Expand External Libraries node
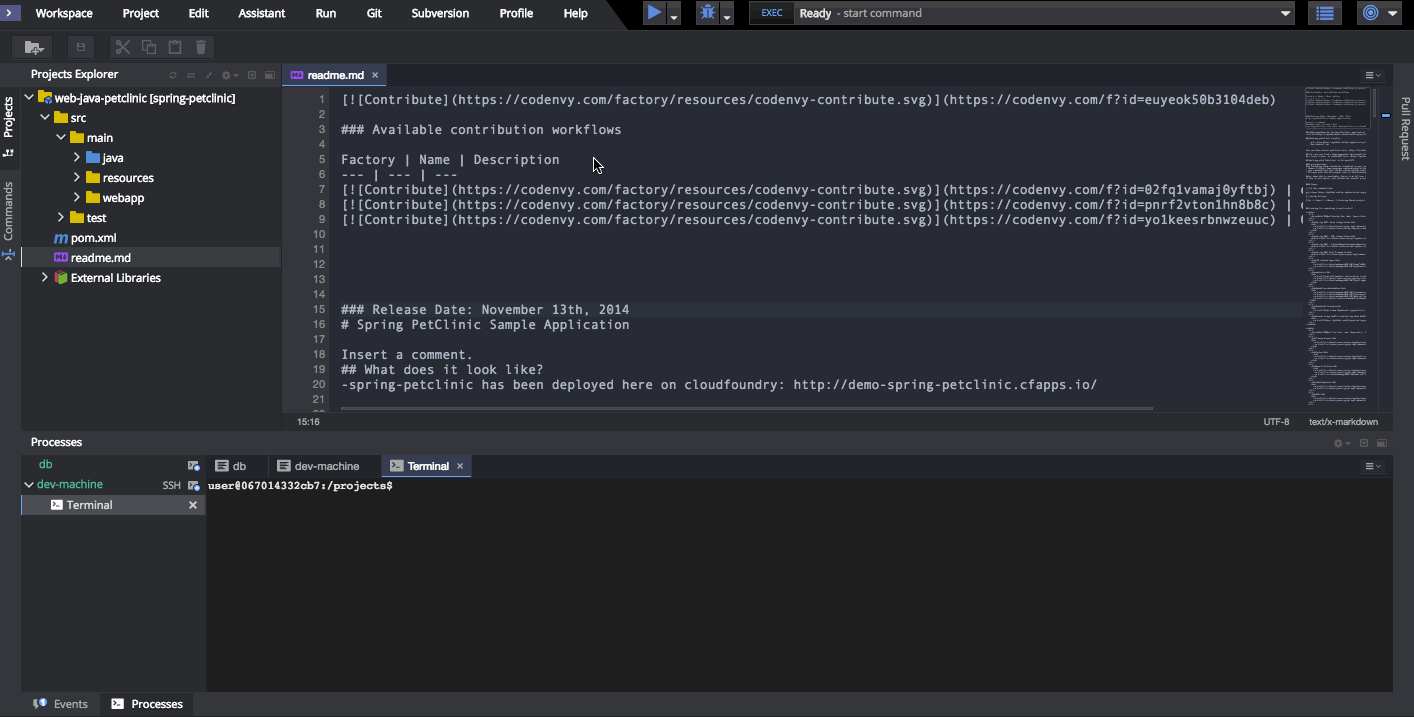 (45, 278)
